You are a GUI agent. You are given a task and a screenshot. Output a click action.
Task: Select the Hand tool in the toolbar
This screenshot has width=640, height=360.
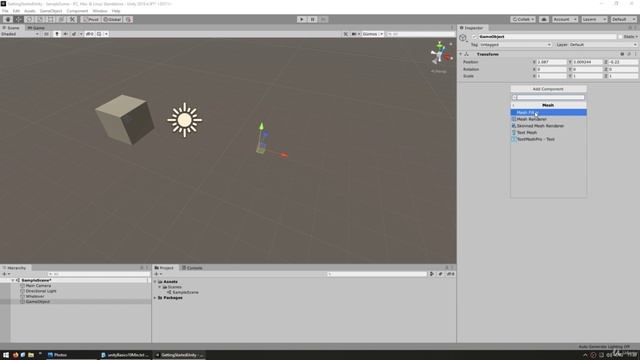[x=8, y=19]
